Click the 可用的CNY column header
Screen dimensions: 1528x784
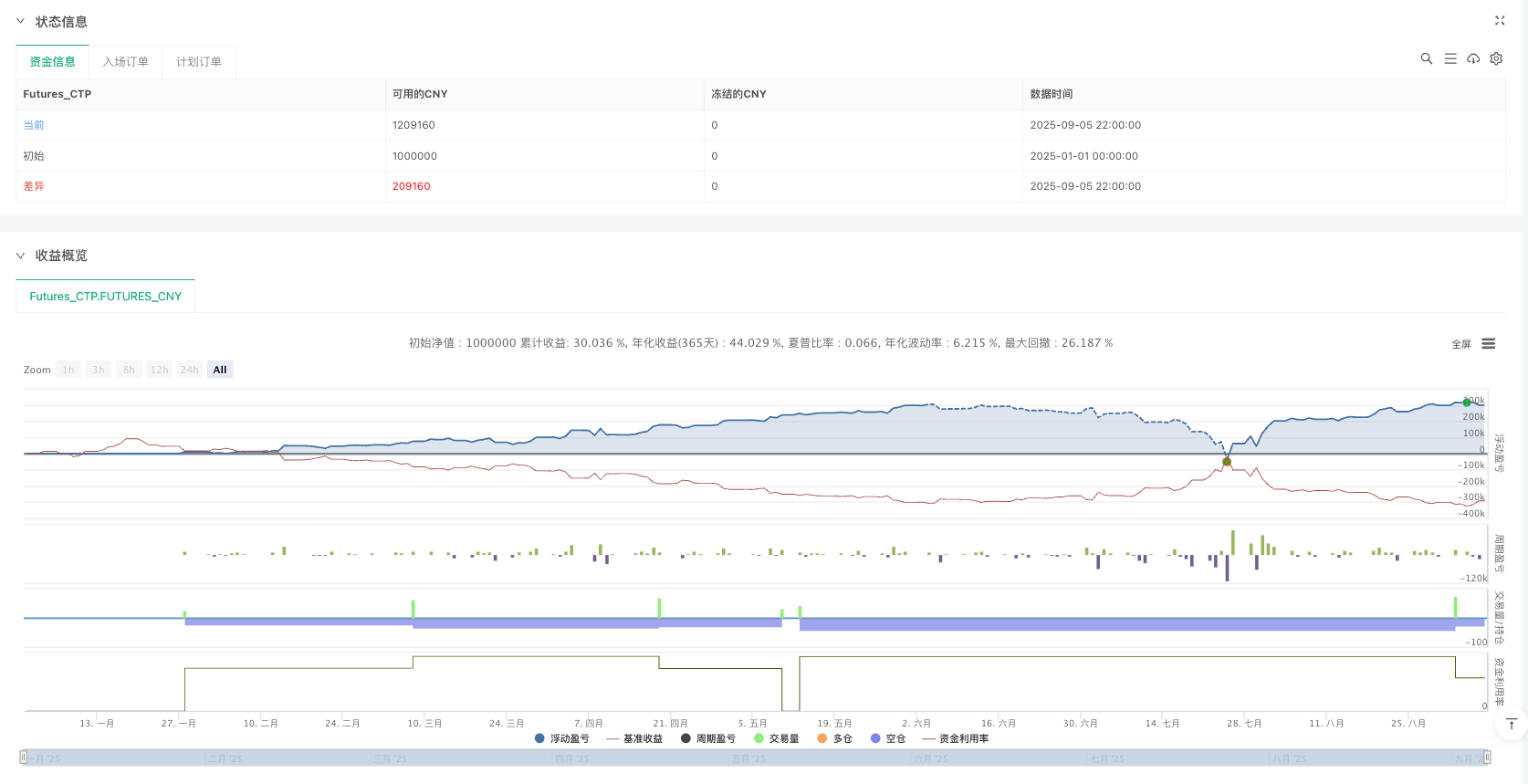coord(420,94)
